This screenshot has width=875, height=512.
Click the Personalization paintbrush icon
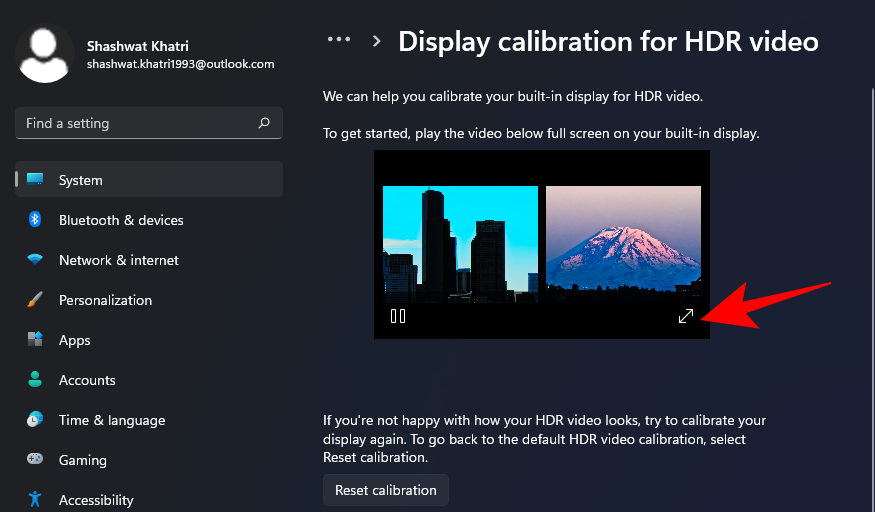35,300
